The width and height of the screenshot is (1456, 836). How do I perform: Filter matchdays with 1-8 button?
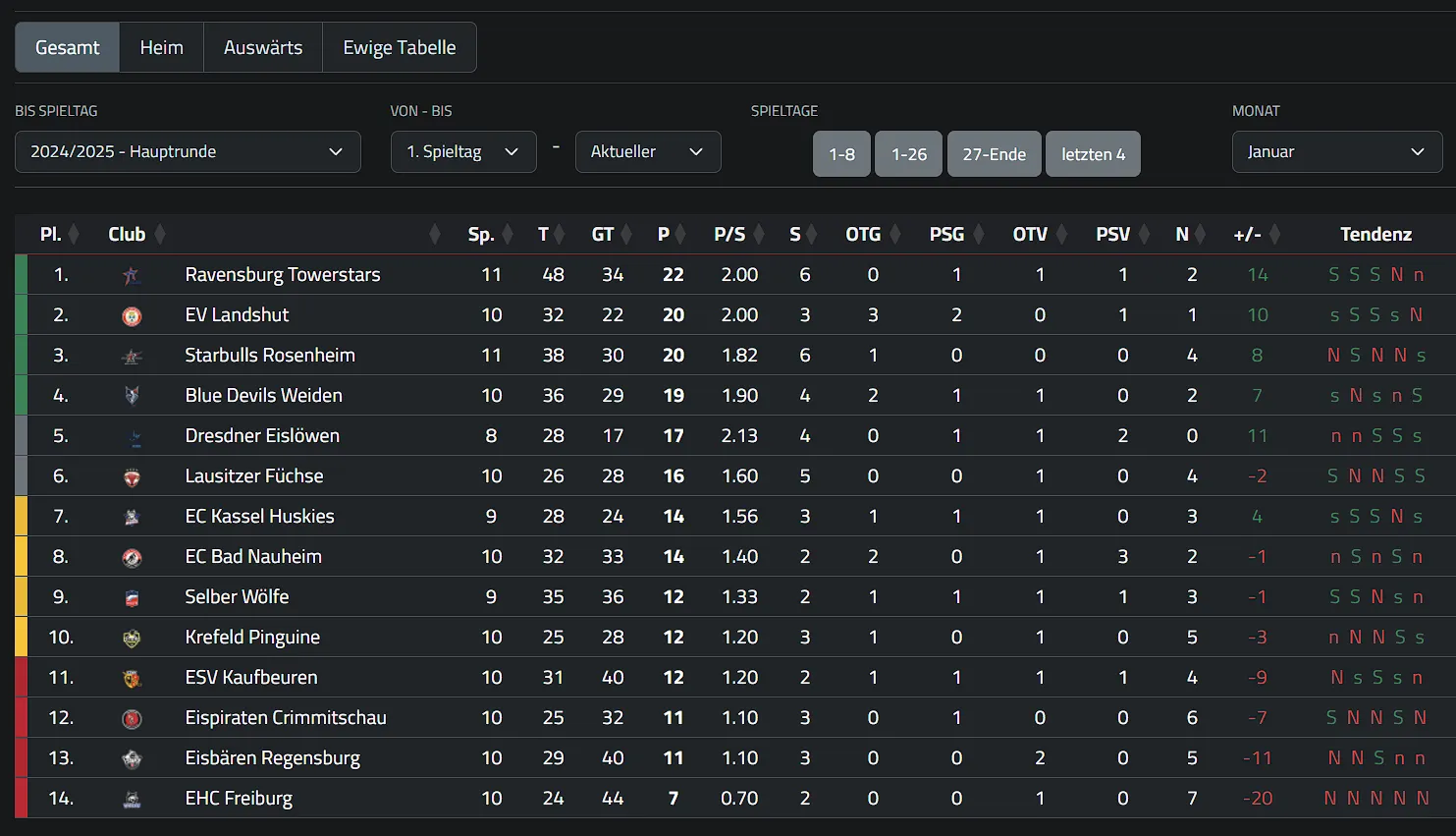(841, 154)
